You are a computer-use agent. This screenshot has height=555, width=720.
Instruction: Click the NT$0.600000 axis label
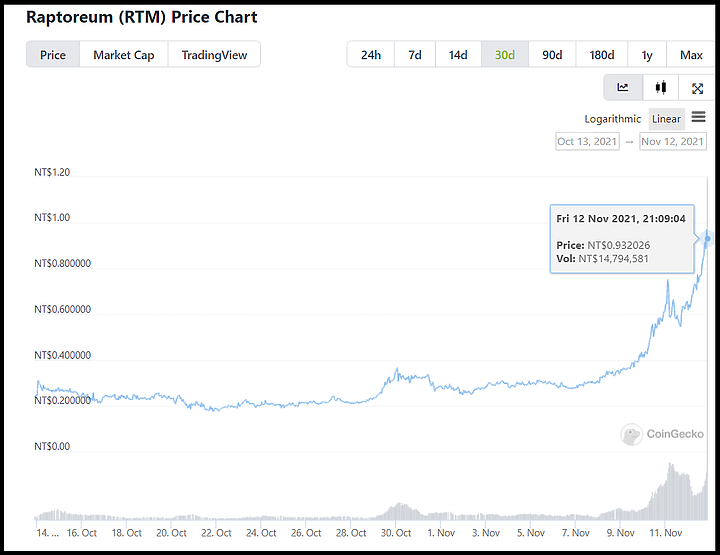pos(62,309)
